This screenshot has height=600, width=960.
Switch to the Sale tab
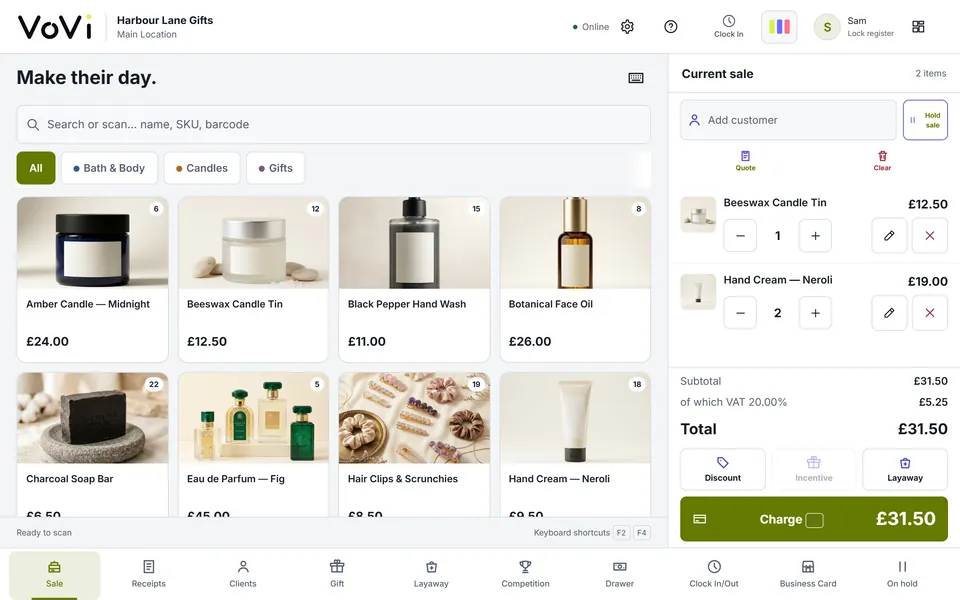(x=54, y=574)
